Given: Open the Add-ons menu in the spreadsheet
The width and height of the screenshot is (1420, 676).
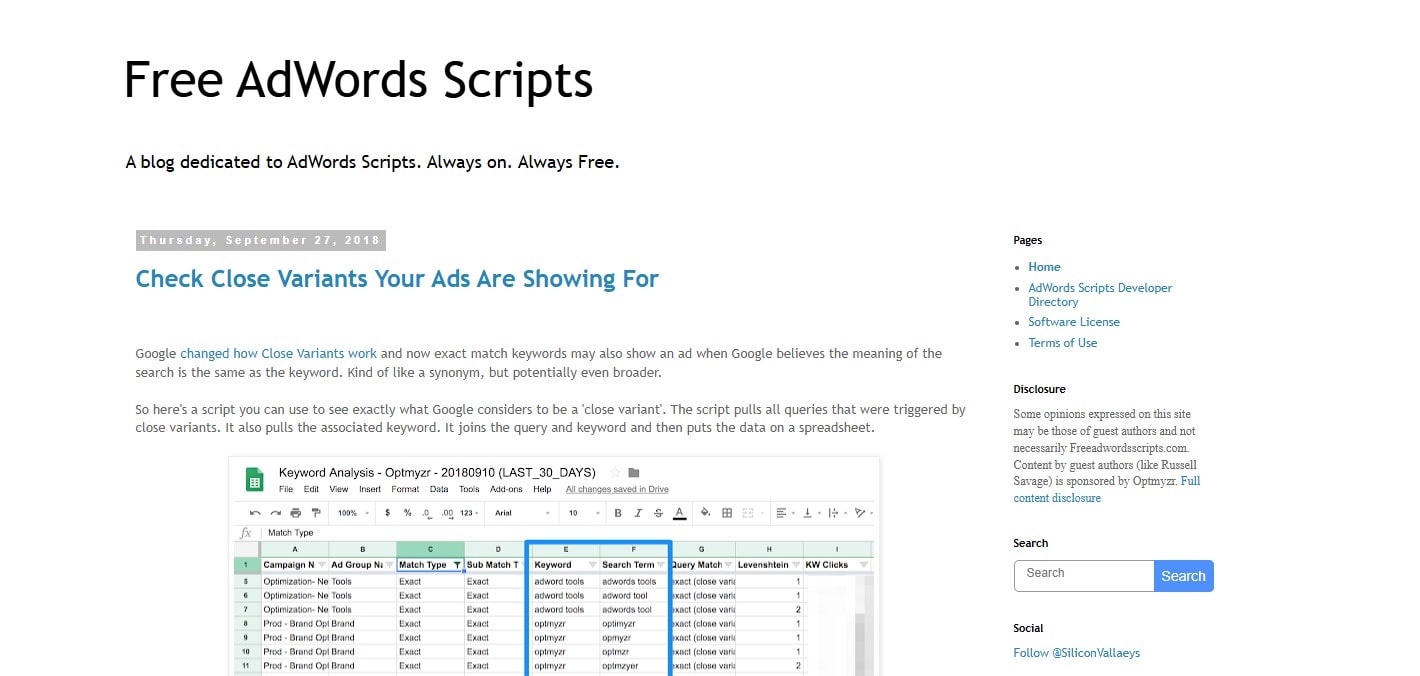Looking at the screenshot, I should [x=506, y=489].
